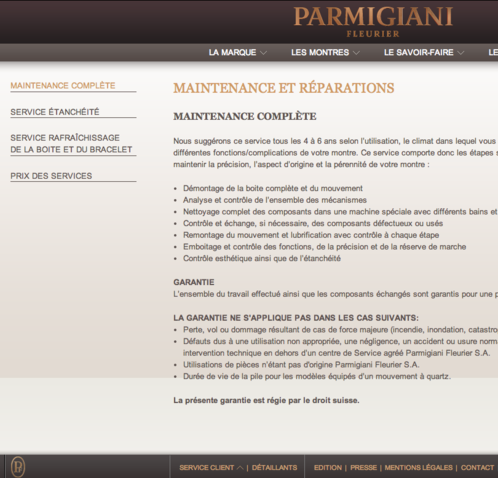Open the EDITION footer link
Viewport: 498px width, 478px height.
328,468
